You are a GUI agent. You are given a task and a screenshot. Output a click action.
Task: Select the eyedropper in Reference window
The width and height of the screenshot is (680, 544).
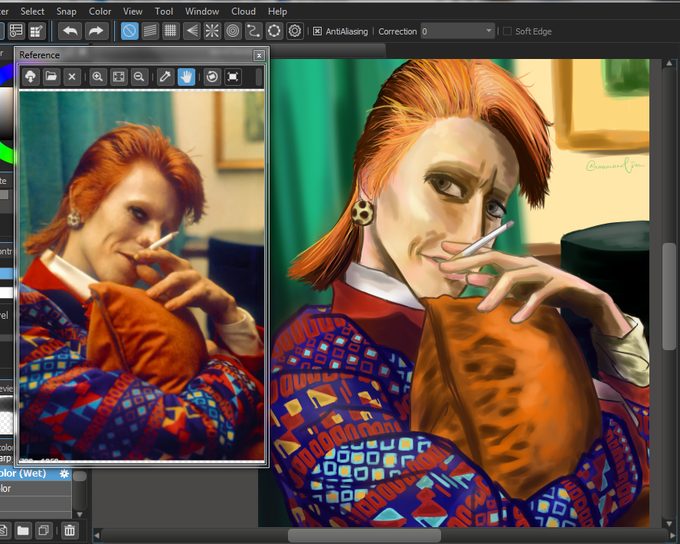(x=165, y=77)
